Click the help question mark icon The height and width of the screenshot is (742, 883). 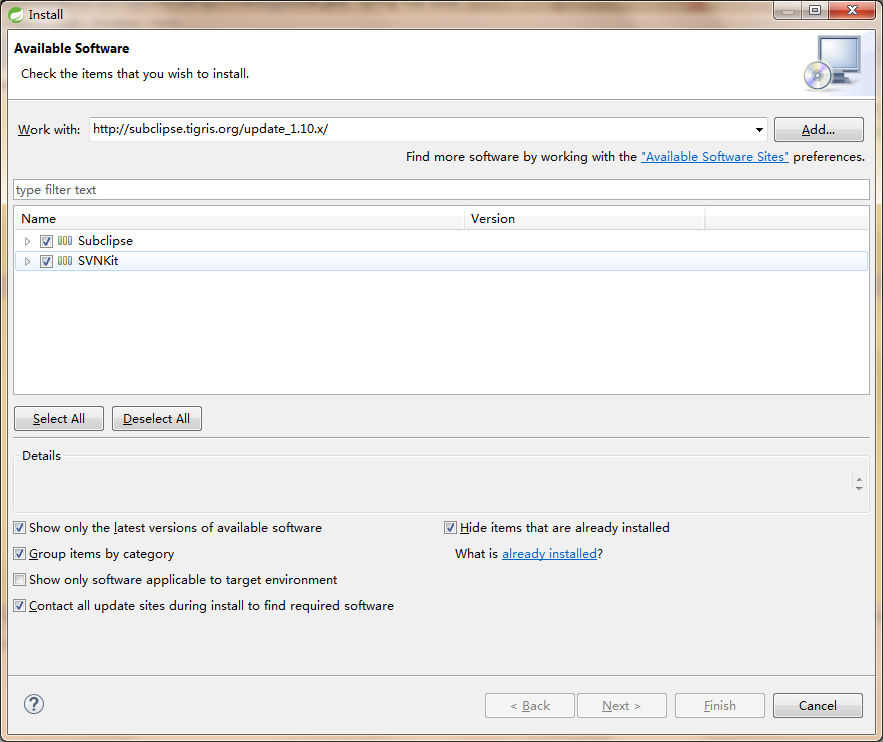click(x=34, y=704)
